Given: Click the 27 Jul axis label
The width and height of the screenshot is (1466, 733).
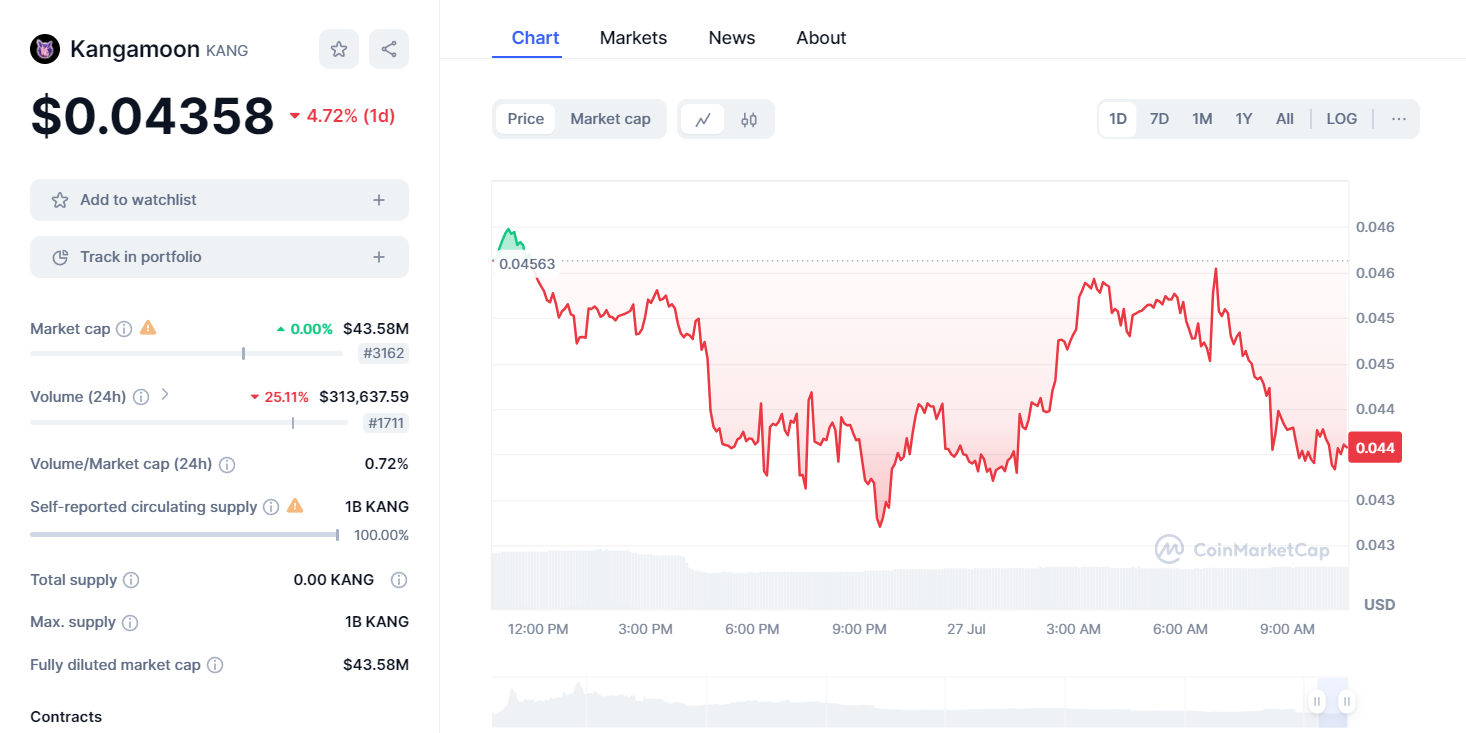Looking at the screenshot, I should (967, 629).
